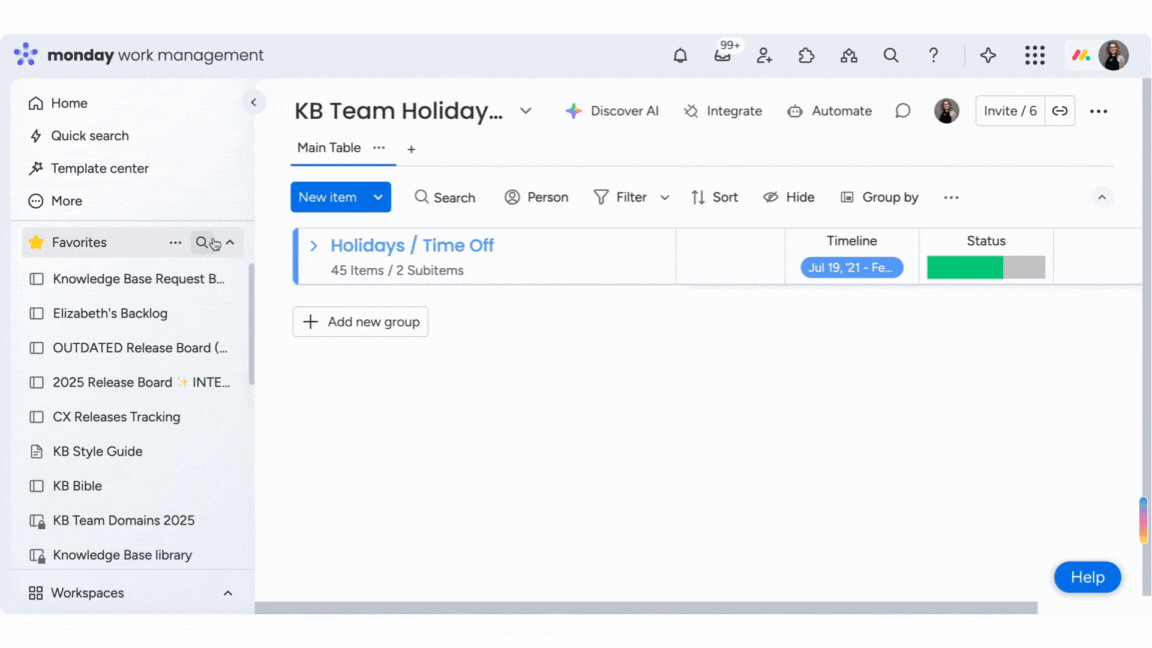Image resolution: width=1152 pixels, height=648 pixels.
Task: Click the Integrate button
Action: click(723, 111)
